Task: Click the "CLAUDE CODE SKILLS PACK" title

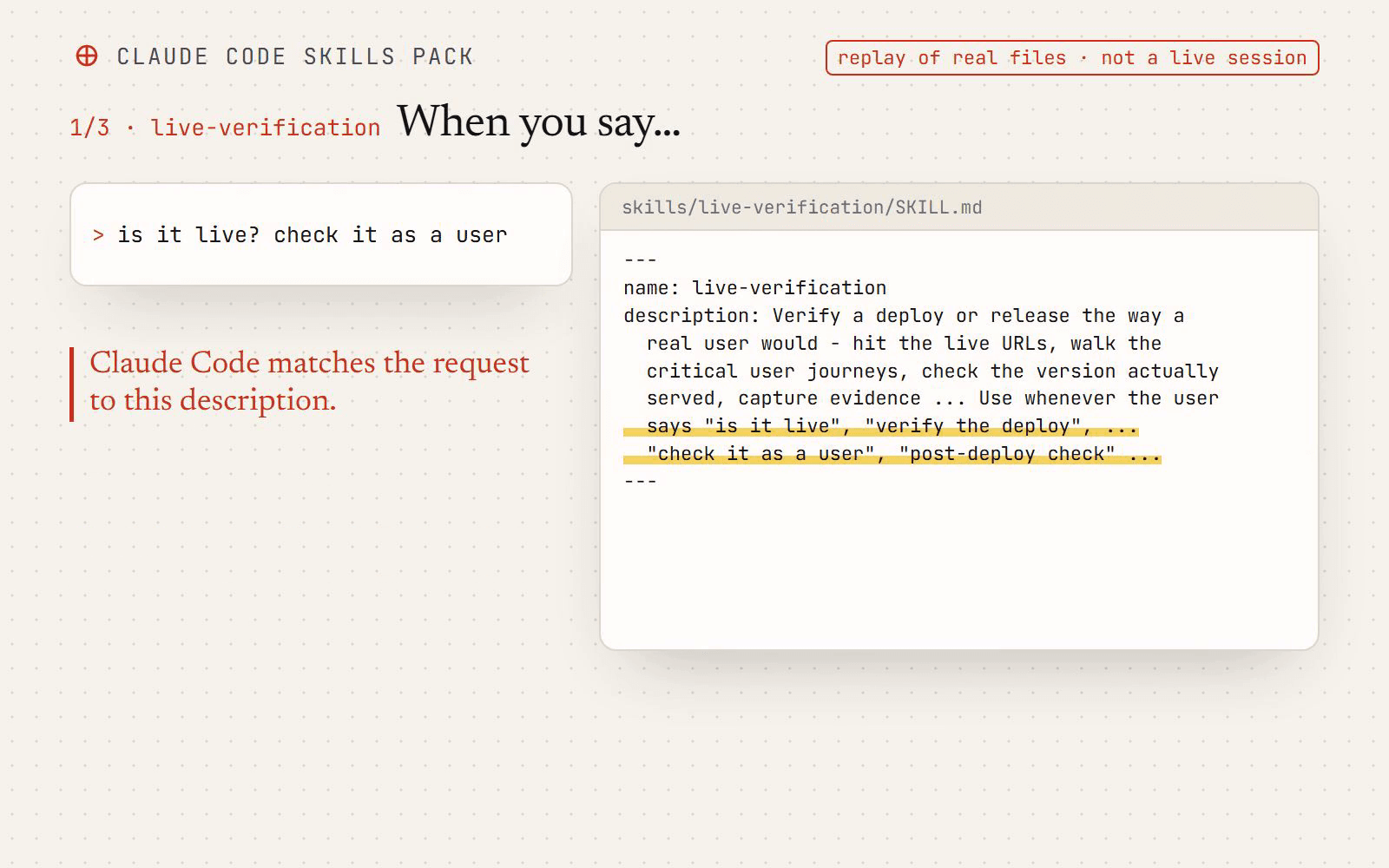Action: (295, 56)
